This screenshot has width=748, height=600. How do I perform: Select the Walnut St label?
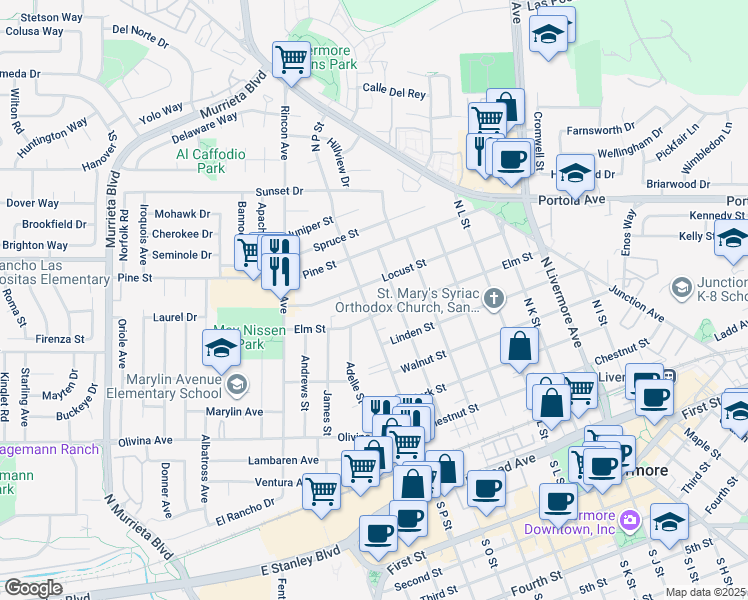pos(423,361)
